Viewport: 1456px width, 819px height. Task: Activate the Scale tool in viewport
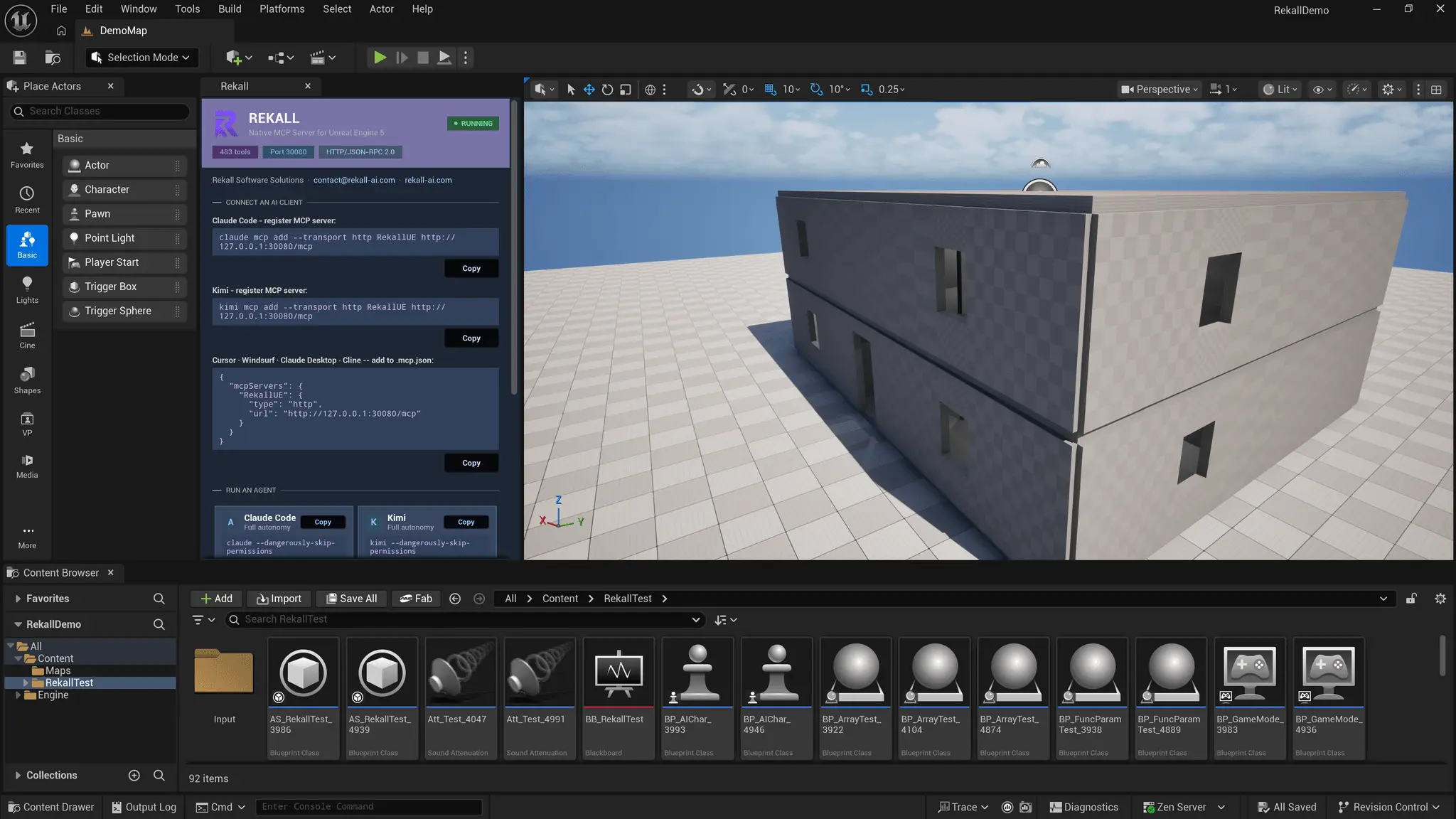click(626, 90)
